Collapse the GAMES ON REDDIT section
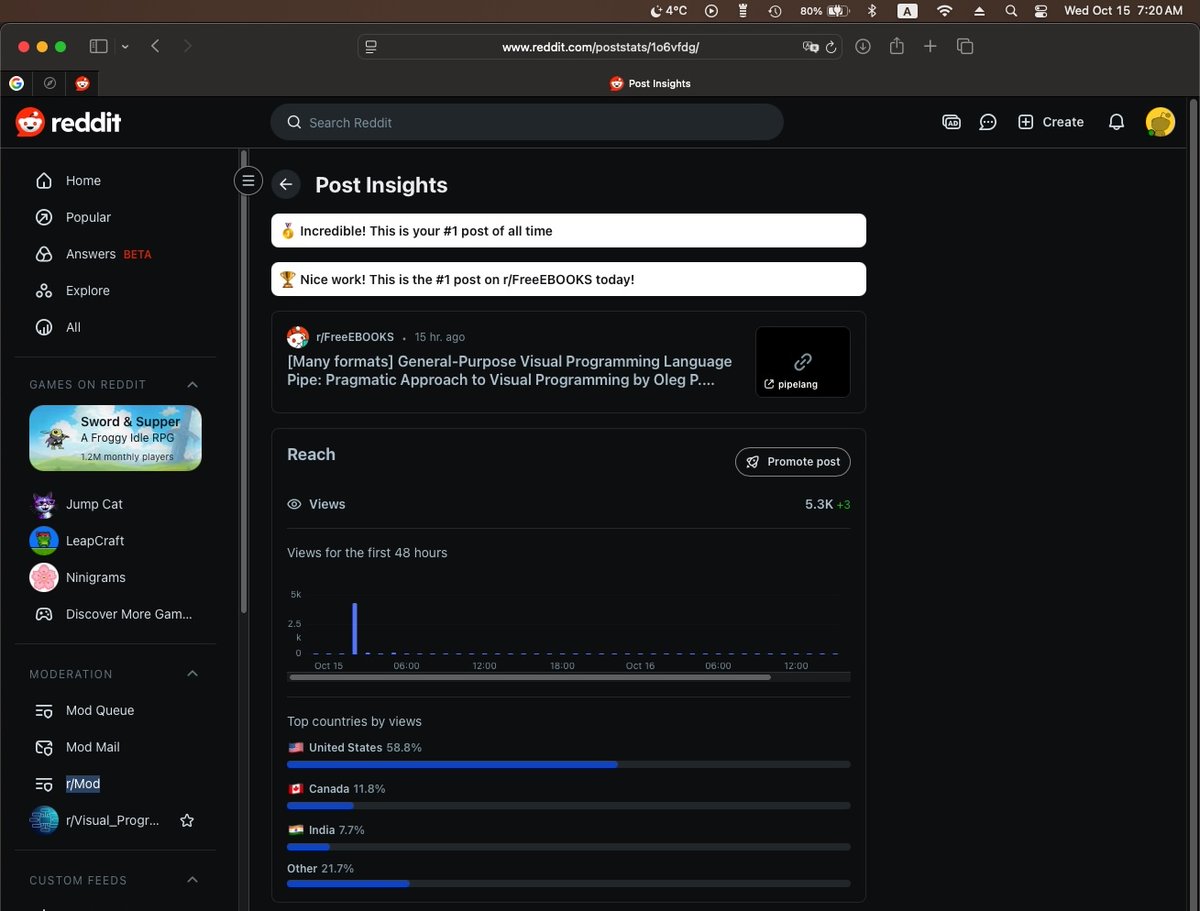The height and width of the screenshot is (911, 1200). tap(192, 384)
